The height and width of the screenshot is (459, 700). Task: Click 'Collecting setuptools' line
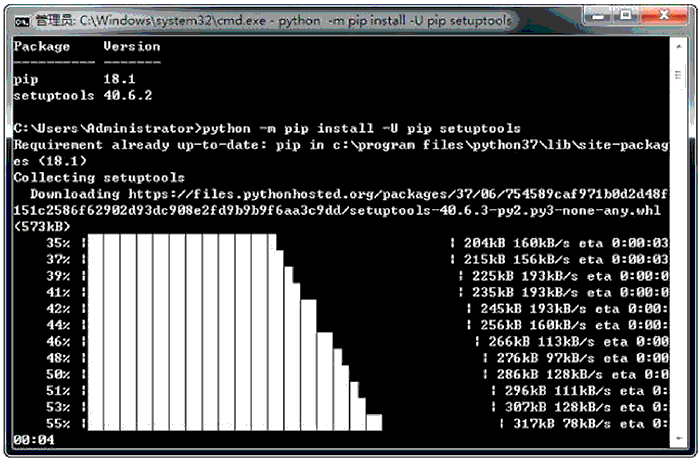[99, 178]
